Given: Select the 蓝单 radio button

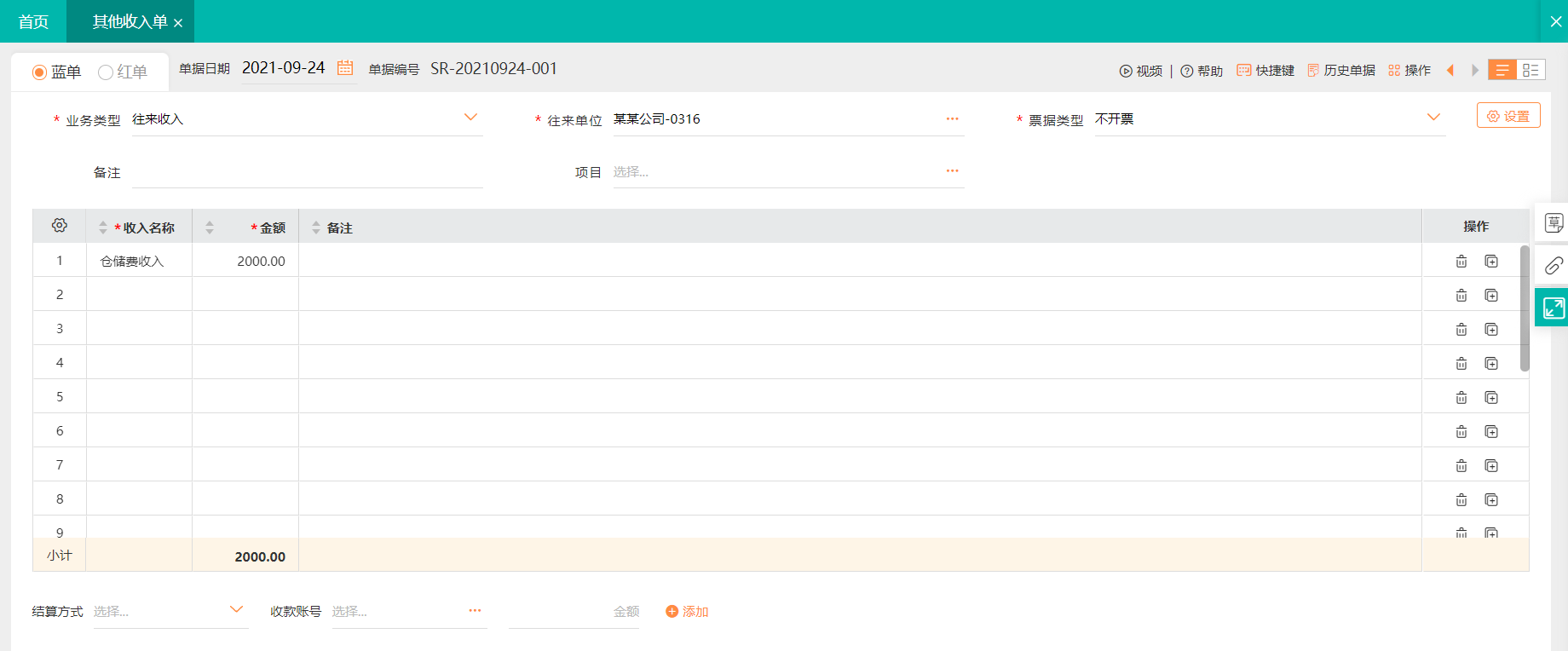Looking at the screenshot, I should (39, 72).
